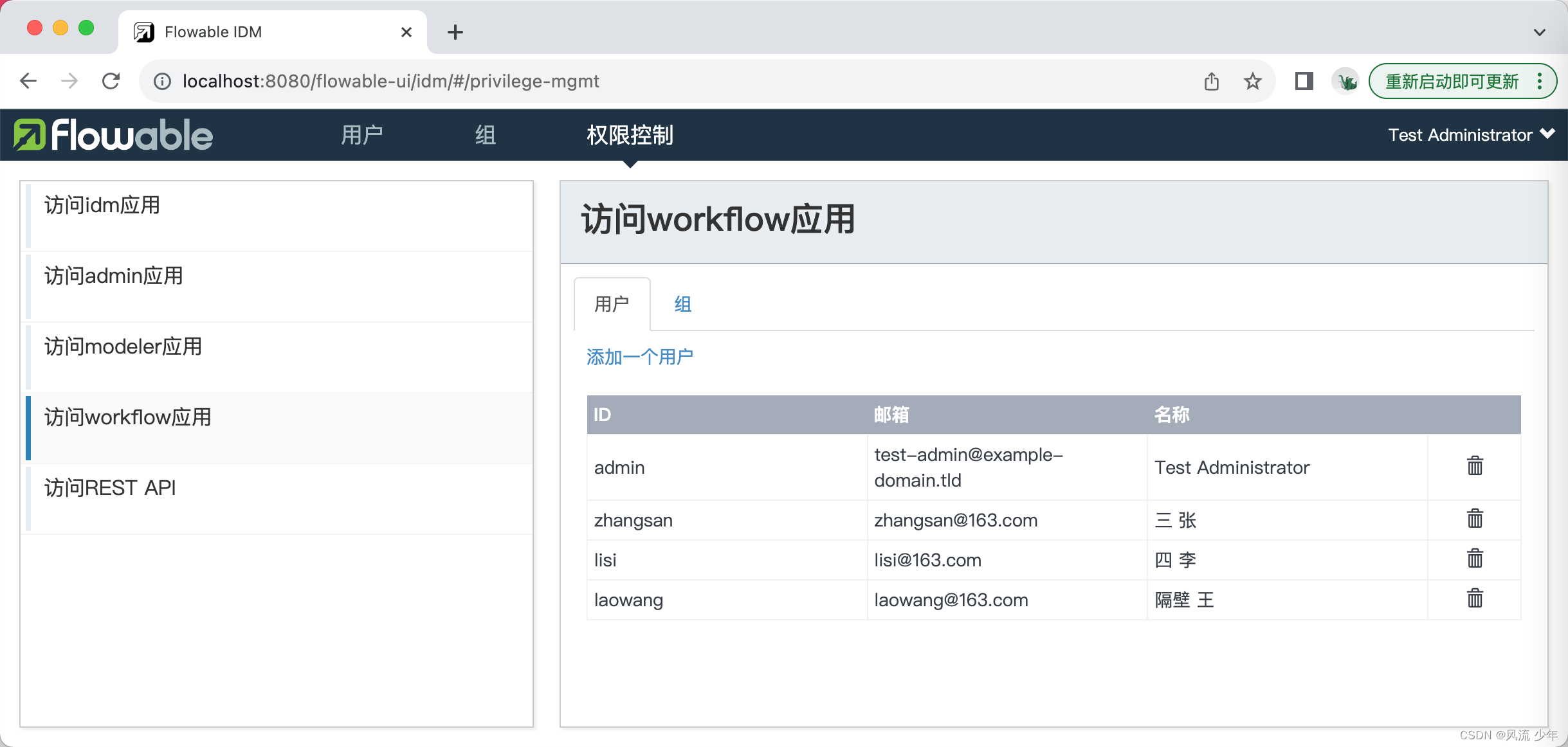
Task: Expand the tab search chevron
Action: tap(1540, 32)
